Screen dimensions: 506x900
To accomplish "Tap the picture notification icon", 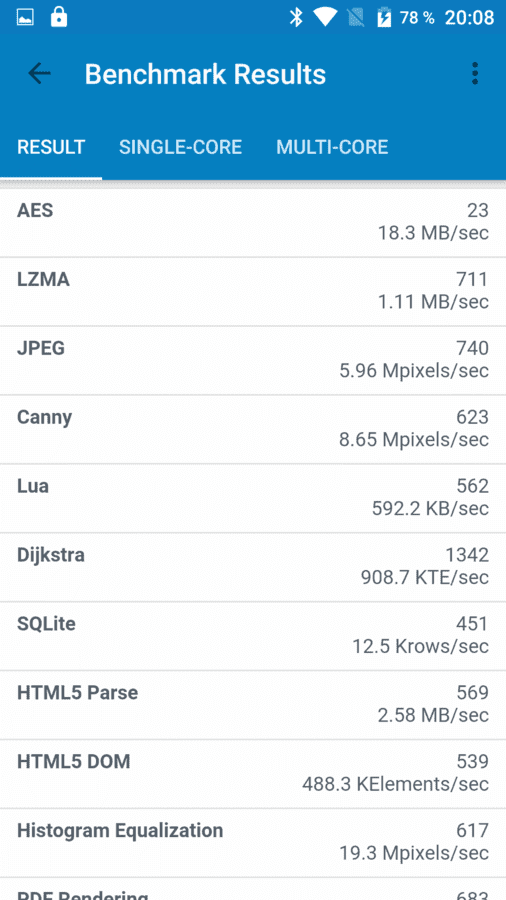I will (25, 18).
